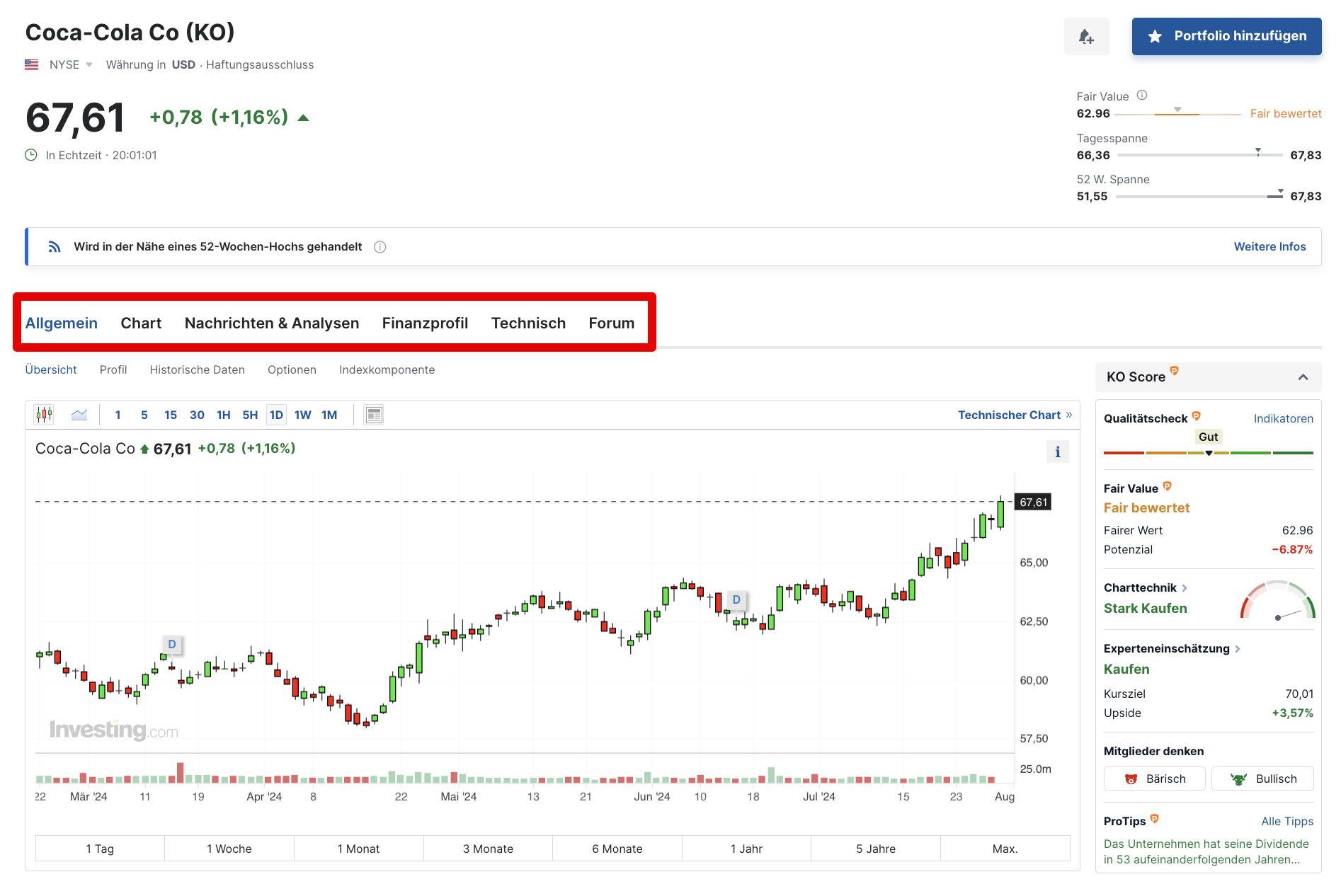
Task: Vote Bärisch sentiment
Action: click(x=1155, y=779)
